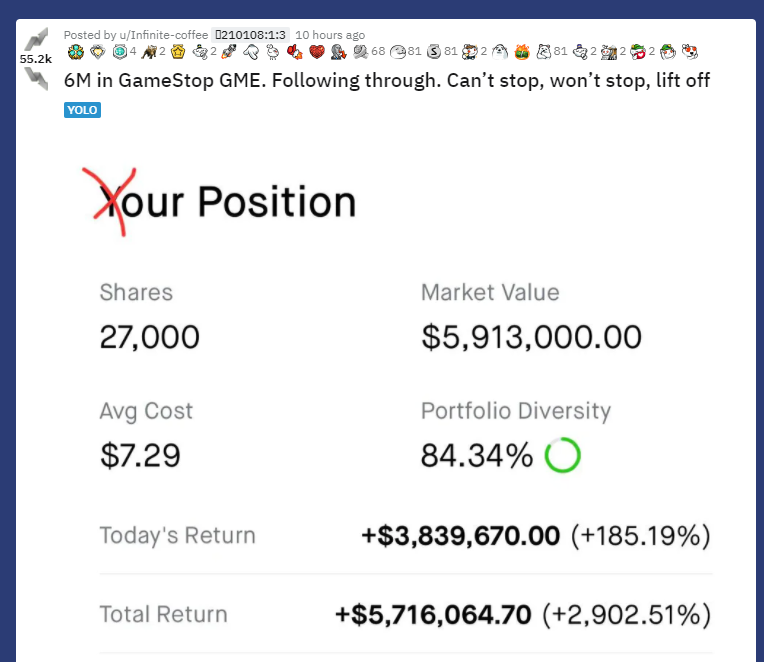Viewport: 764px width, 662px height.
Task: Click the white ghost award icon
Action: [501, 51]
